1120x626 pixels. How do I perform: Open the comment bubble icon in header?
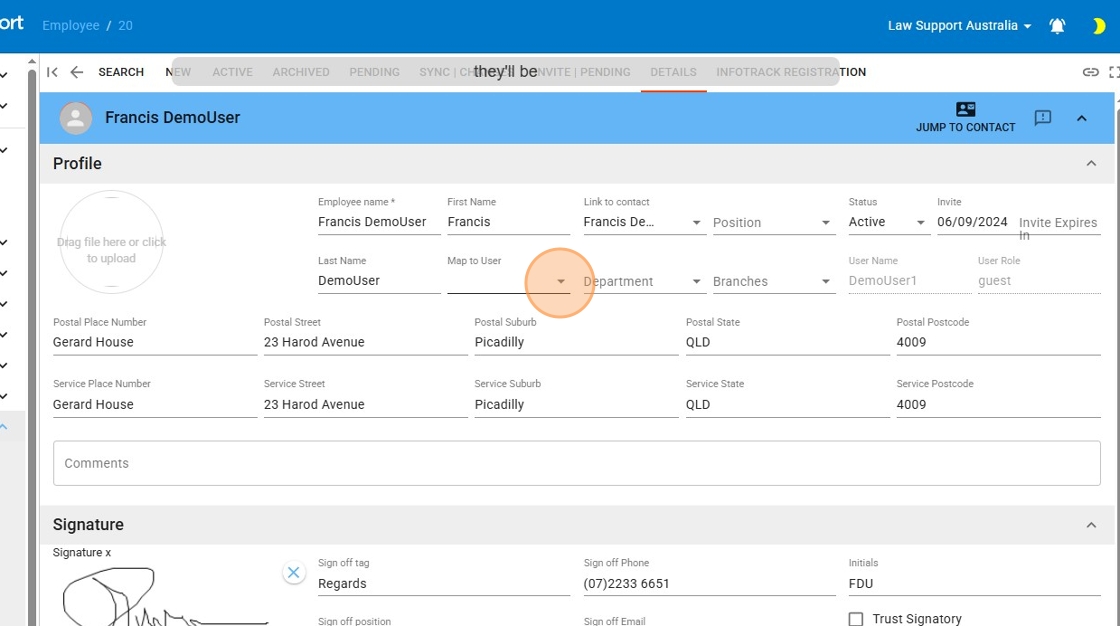1042,118
